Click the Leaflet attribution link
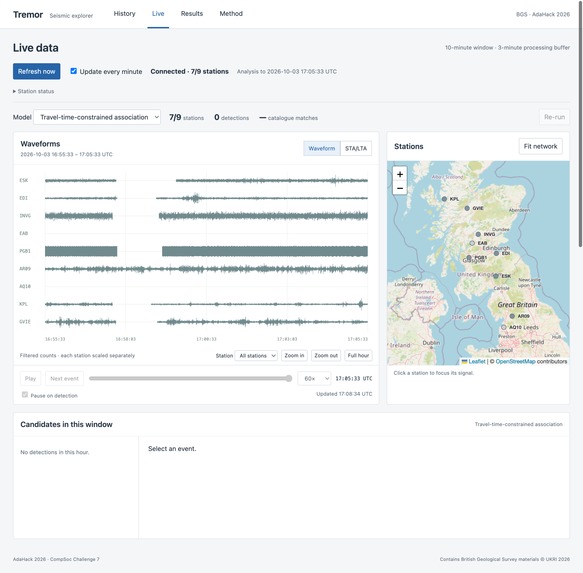The height and width of the screenshot is (573, 583). [477, 361]
